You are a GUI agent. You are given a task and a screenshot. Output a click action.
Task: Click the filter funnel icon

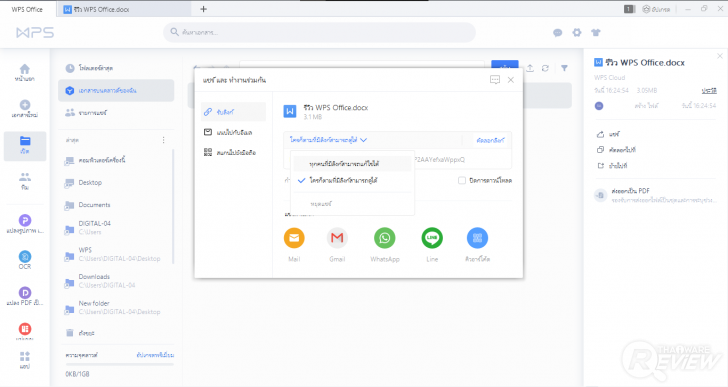point(564,68)
